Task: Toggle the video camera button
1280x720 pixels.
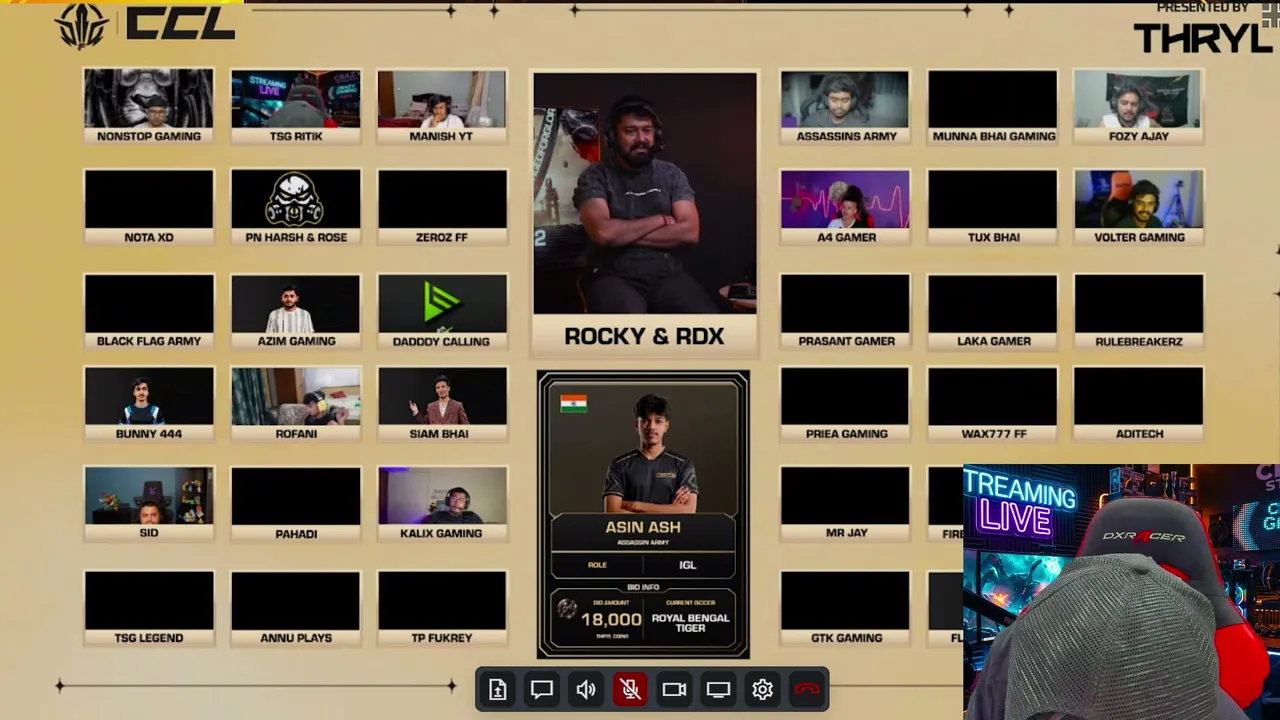Action: tap(674, 689)
